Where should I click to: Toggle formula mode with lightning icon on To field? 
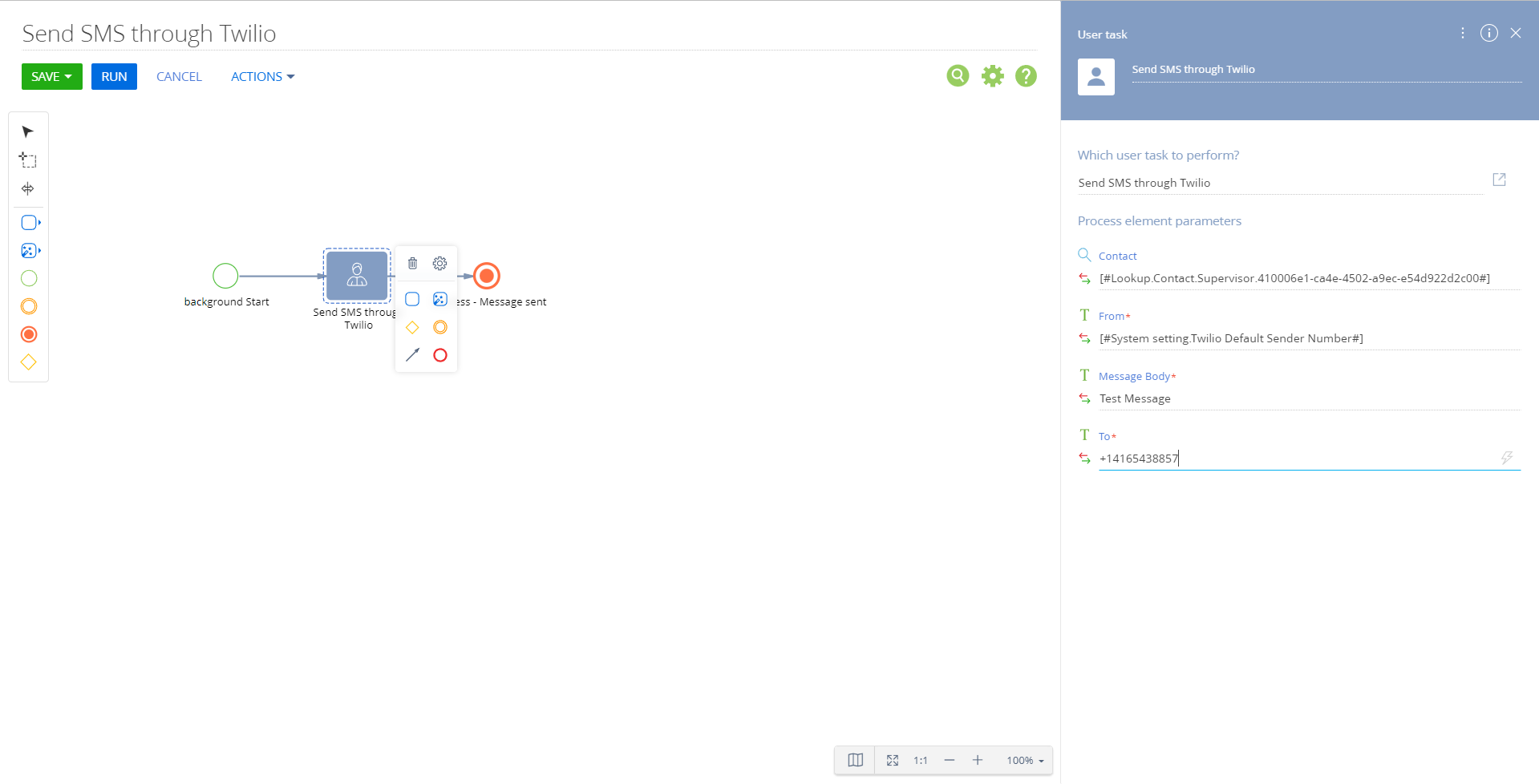[1508, 458]
